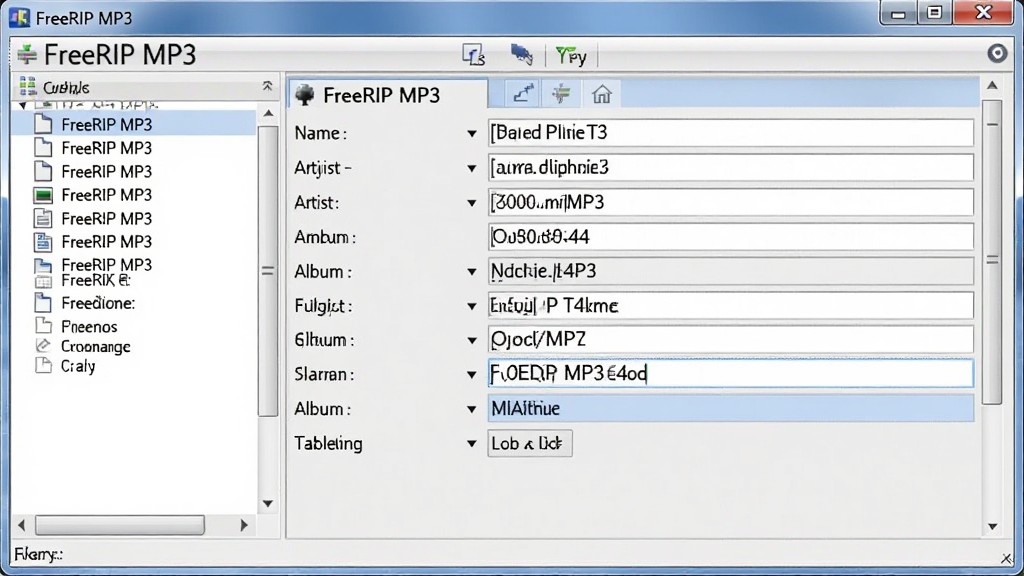Open the Artjist field dropdown arrow
Screen dimensions: 1024x576
[x=472, y=168]
